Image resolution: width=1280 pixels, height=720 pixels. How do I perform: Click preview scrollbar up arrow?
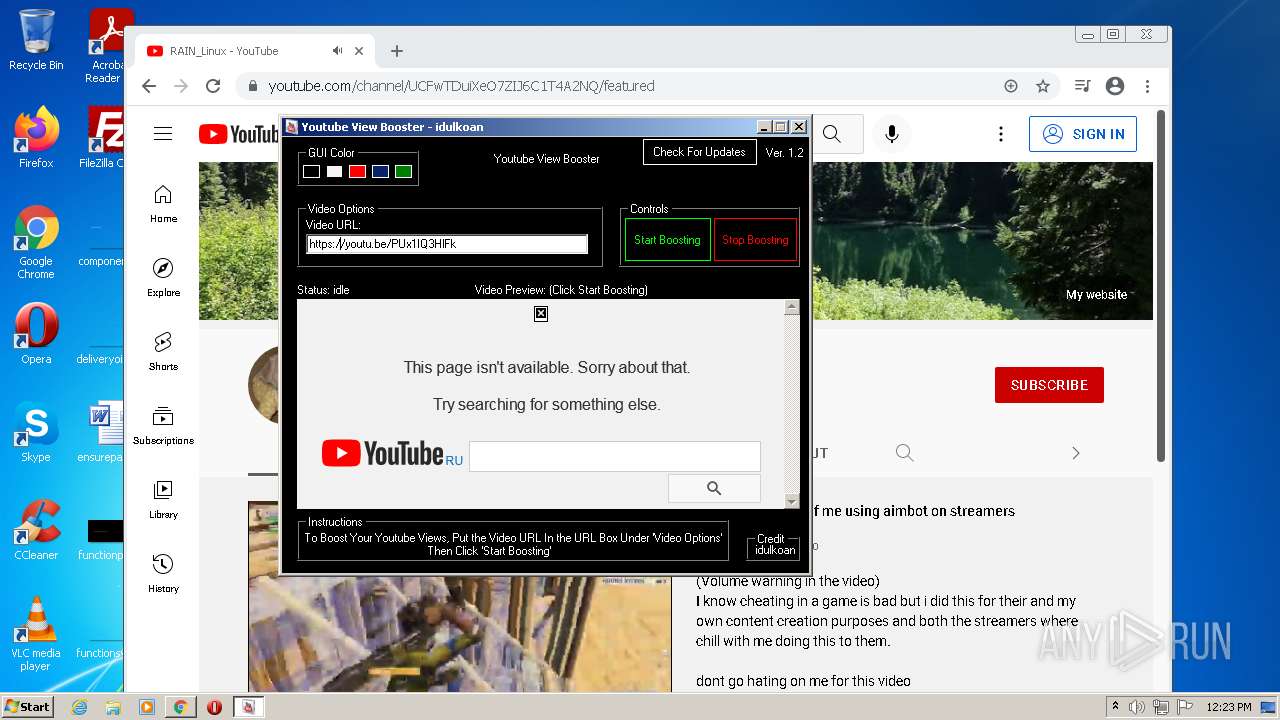[x=792, y=308]
